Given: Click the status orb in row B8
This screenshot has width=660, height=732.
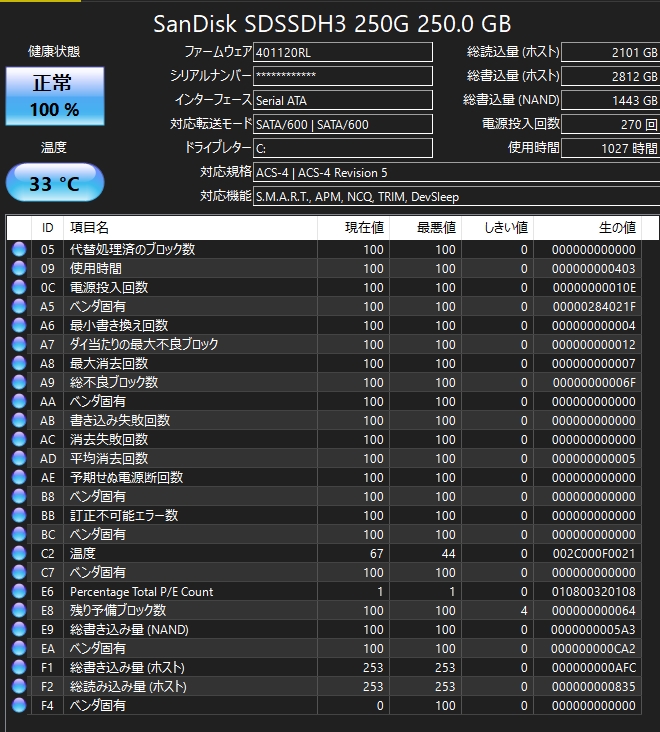Looking at the screenshot, I should click(x=19, y=496).
